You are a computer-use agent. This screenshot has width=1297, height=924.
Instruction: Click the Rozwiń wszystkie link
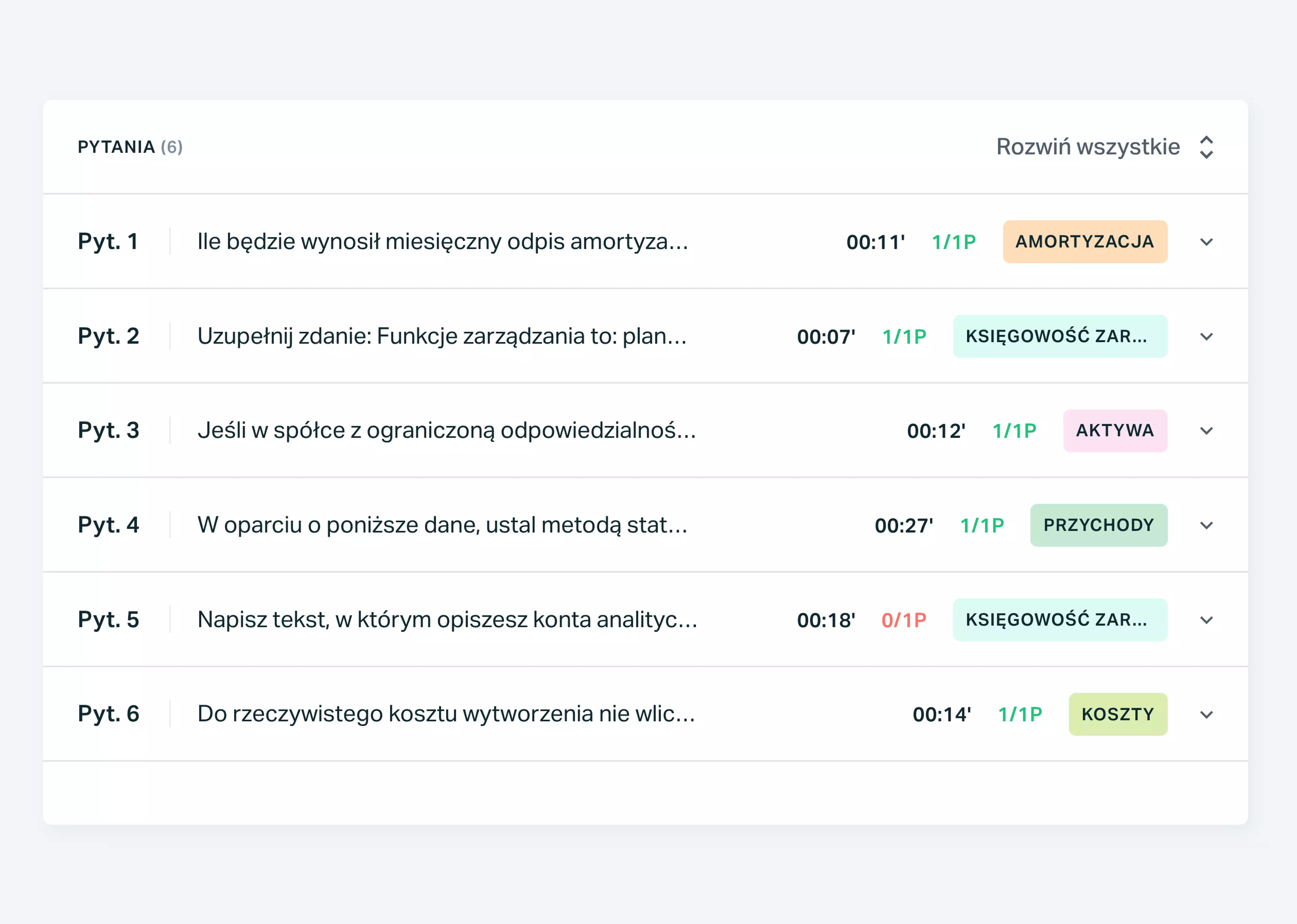coord(1088,147)
